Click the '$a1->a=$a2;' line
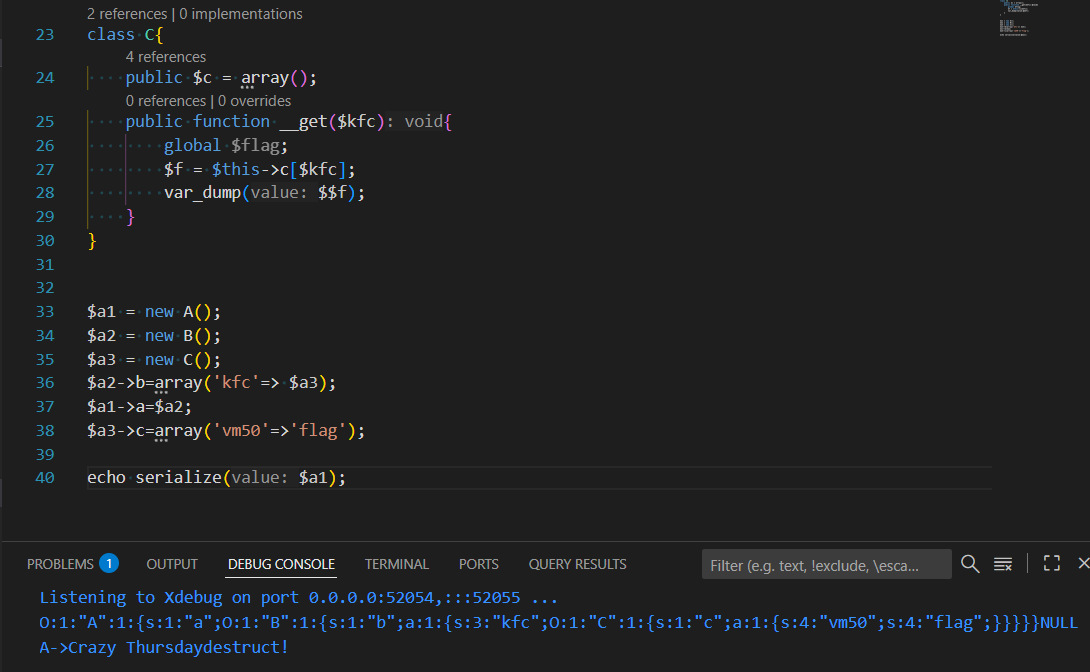The height and width of the screenshot is (672, 1090). coord(139,407)
